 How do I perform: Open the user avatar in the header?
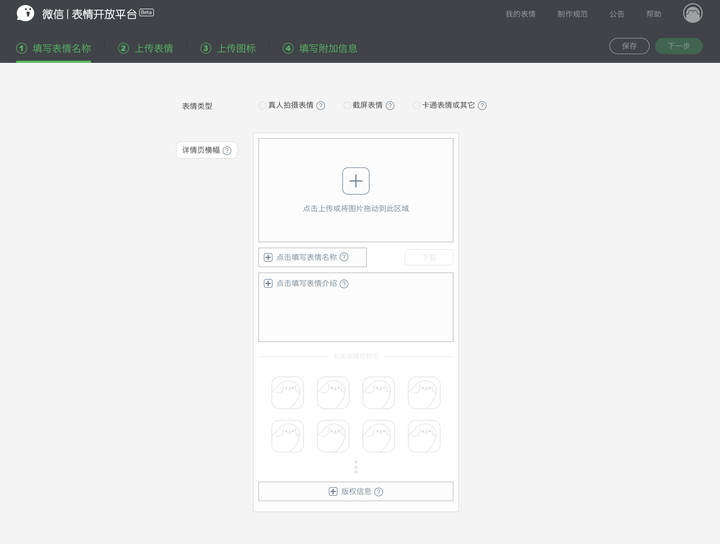[692, 13]
